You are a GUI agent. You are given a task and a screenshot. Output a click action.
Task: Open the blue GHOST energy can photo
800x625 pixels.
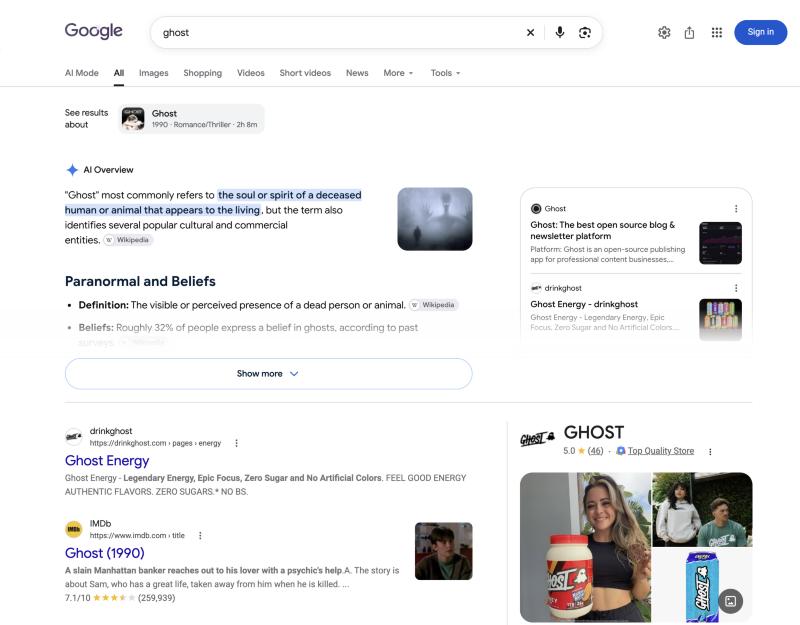tap(703, 586)
